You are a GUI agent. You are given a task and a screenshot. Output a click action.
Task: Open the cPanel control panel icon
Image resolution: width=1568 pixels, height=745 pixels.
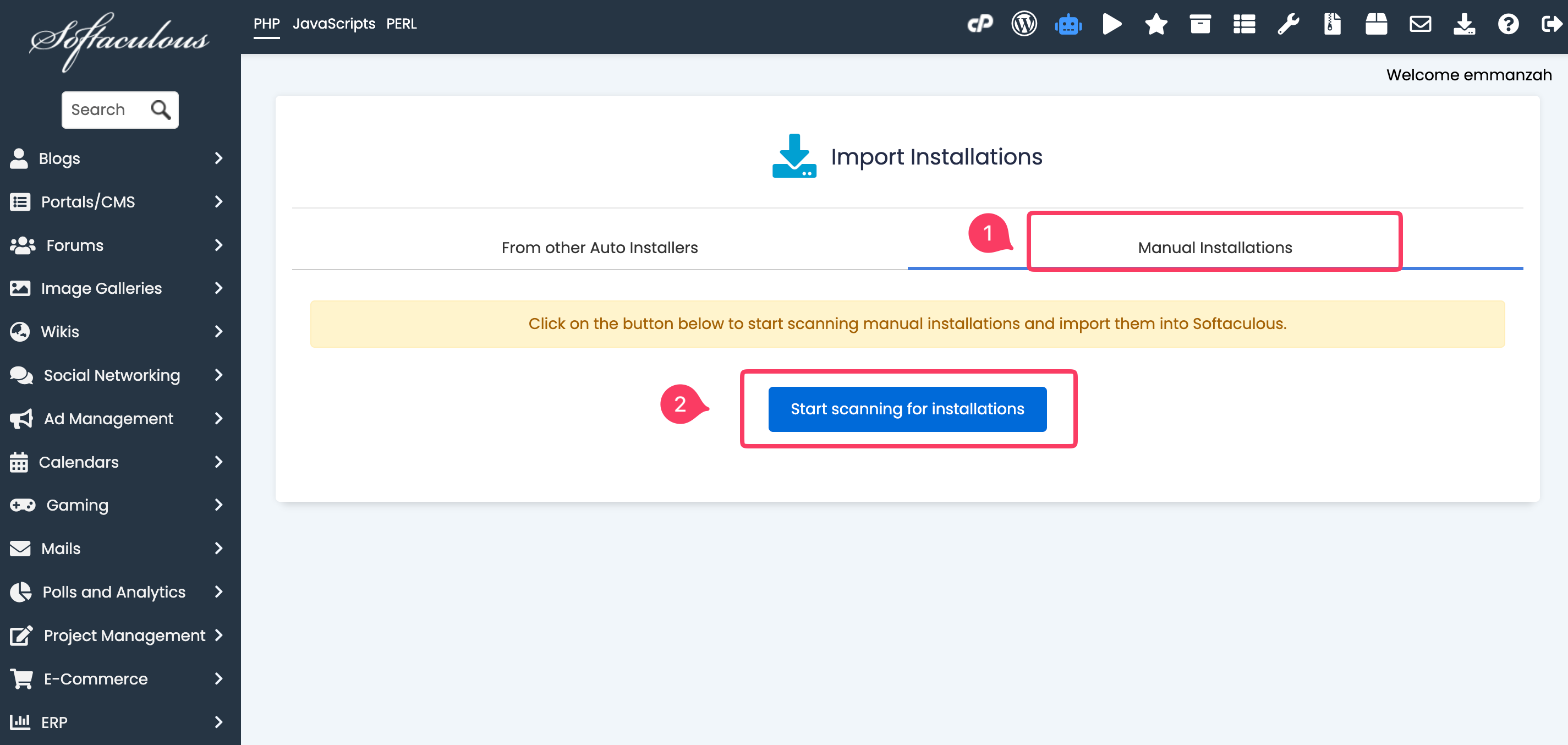980,24
